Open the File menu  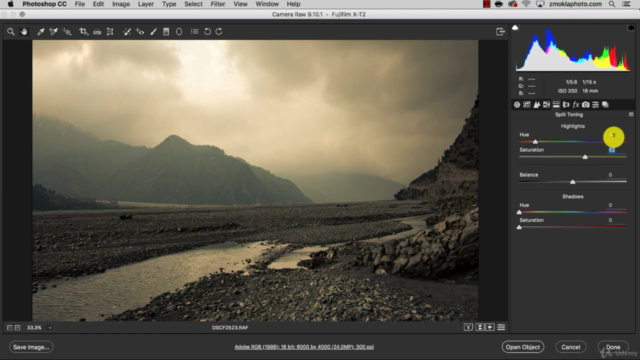click(x=80, y=4)
